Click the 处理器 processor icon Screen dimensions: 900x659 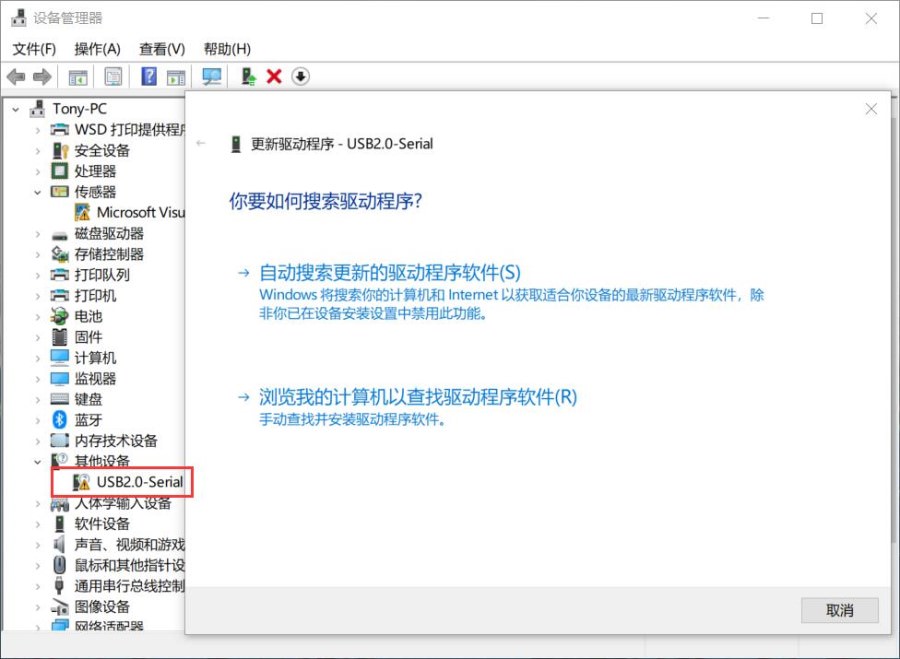[x=60, y=171]
